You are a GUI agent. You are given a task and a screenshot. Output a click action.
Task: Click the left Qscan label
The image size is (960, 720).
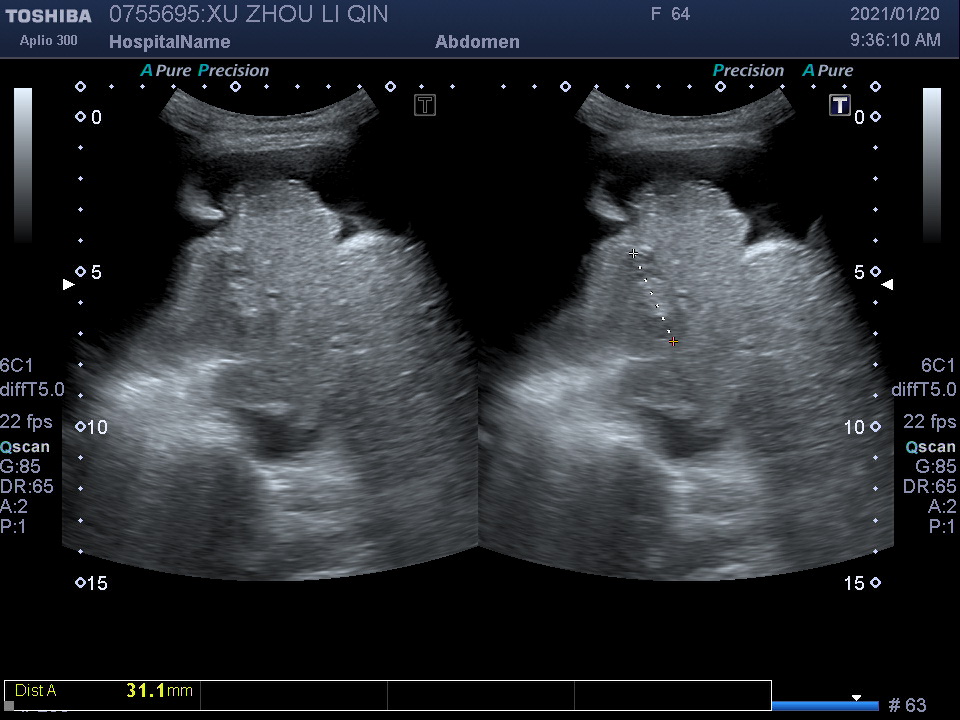(x=25, y=447)
